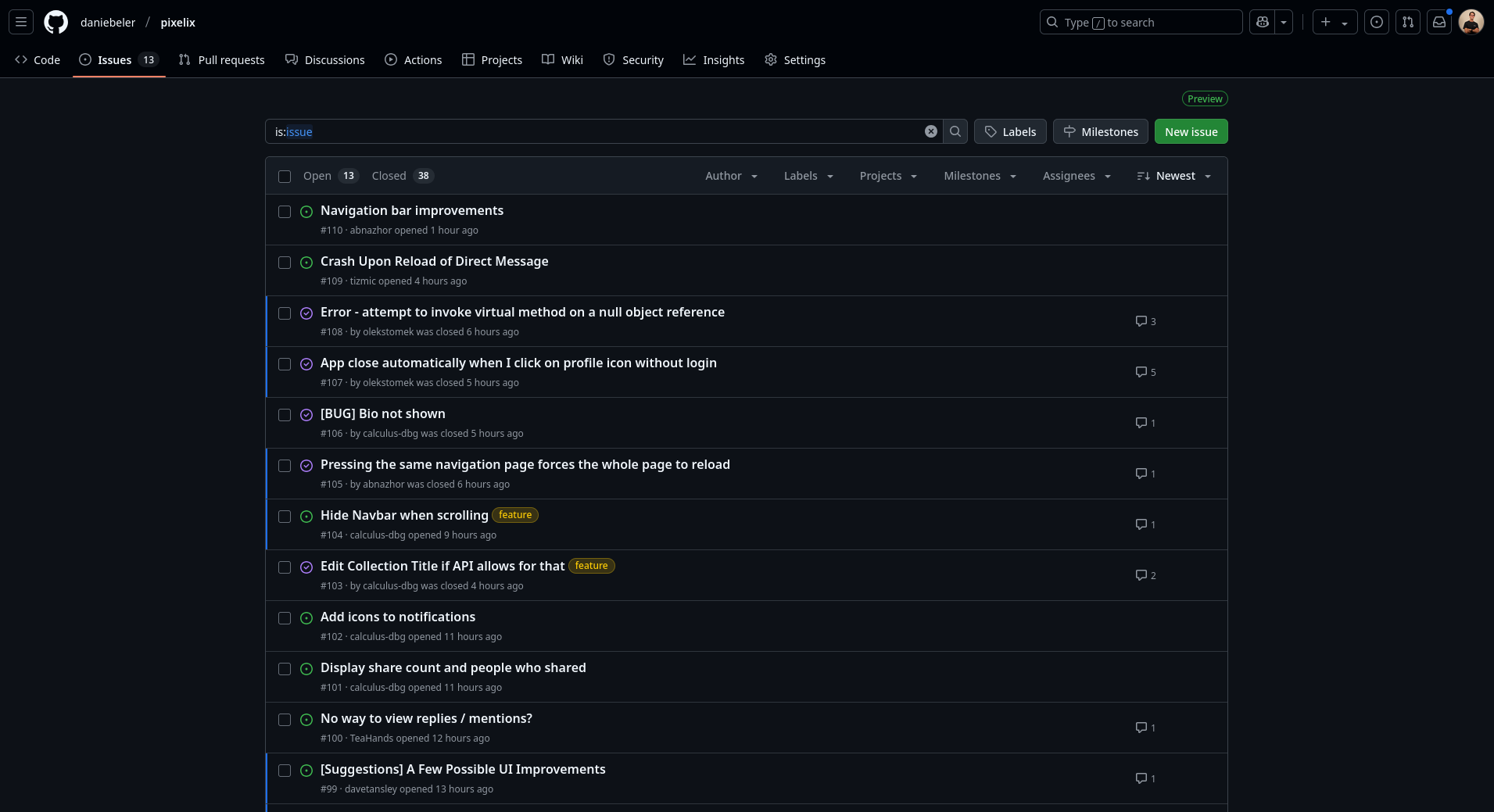Expand the Author filter dropdown

[x=731, y=176]
